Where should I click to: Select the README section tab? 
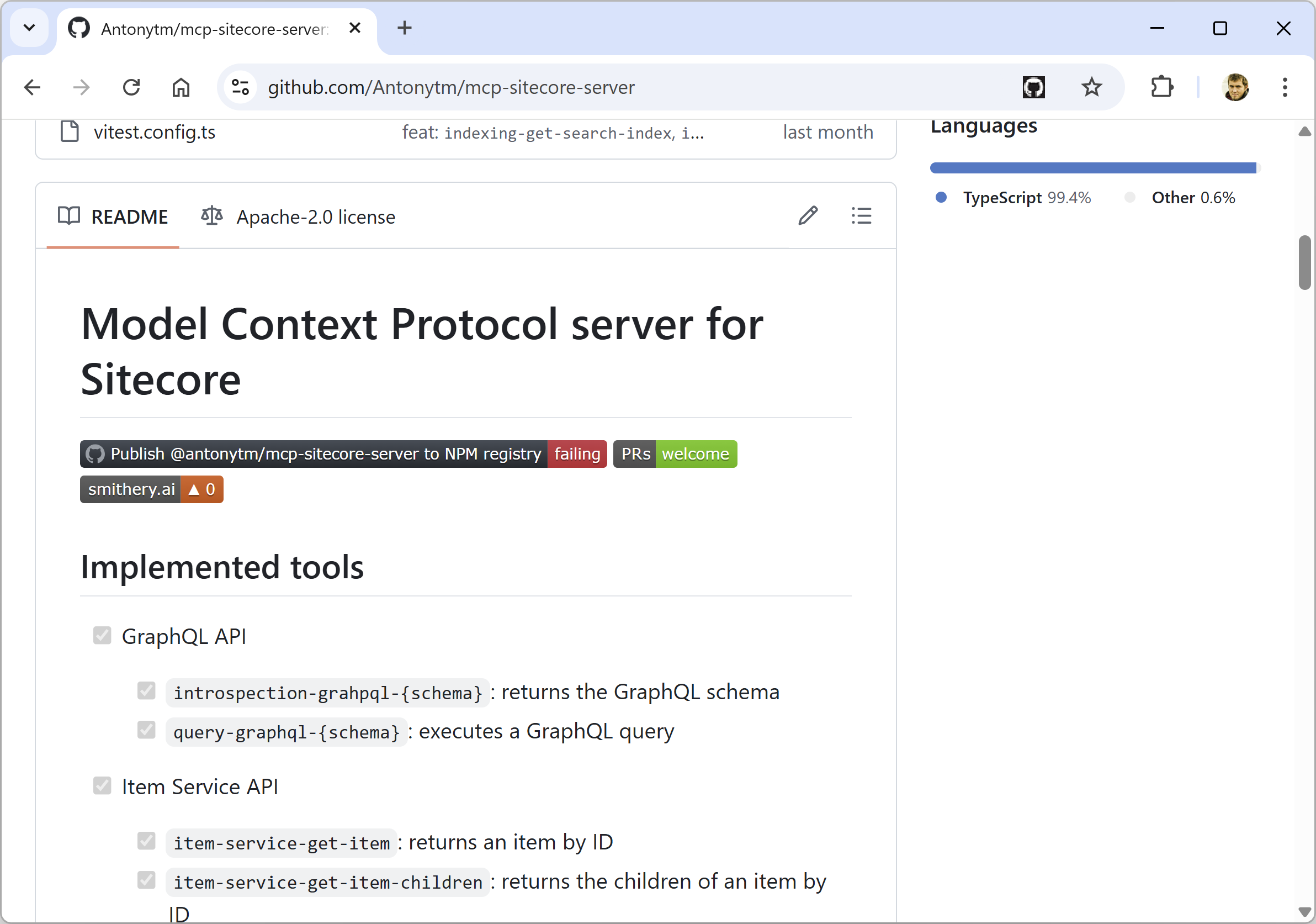(130, 217)
